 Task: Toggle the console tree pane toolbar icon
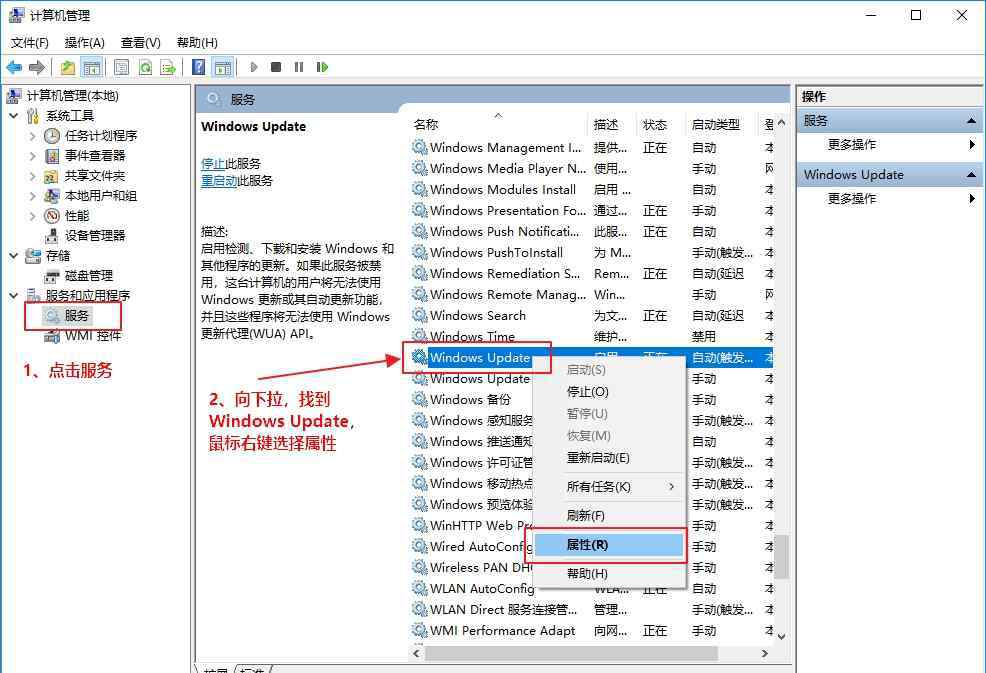click(92, 67)
